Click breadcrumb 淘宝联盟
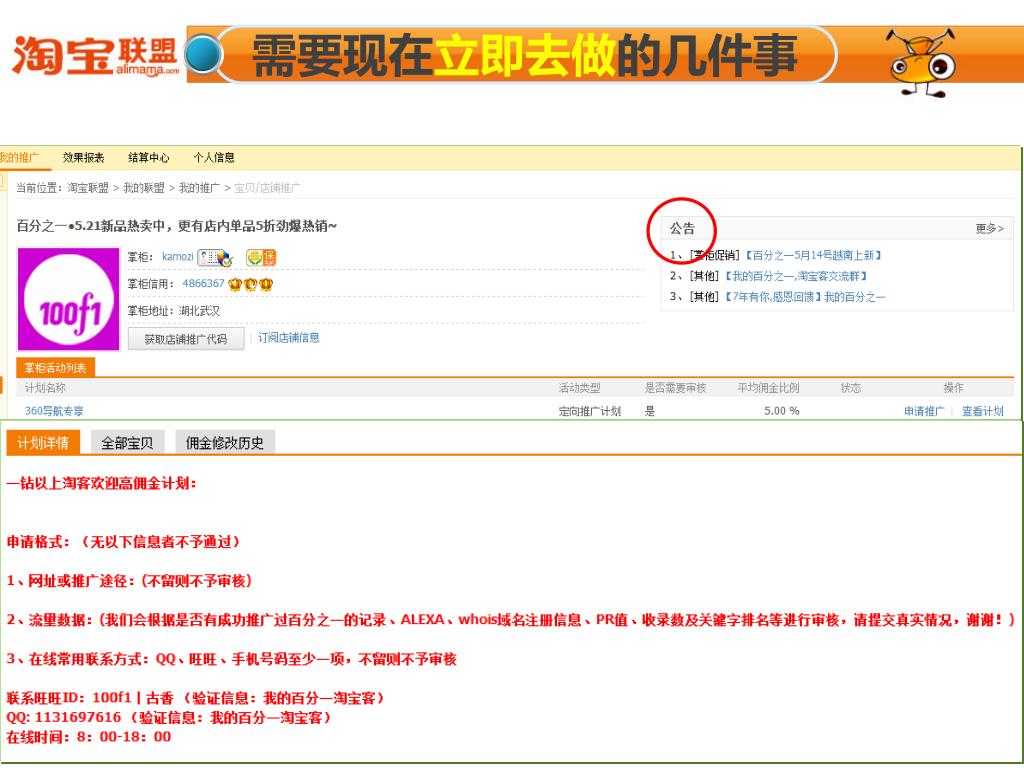This screenshot has width=1024, height=768. click(88, 188)
